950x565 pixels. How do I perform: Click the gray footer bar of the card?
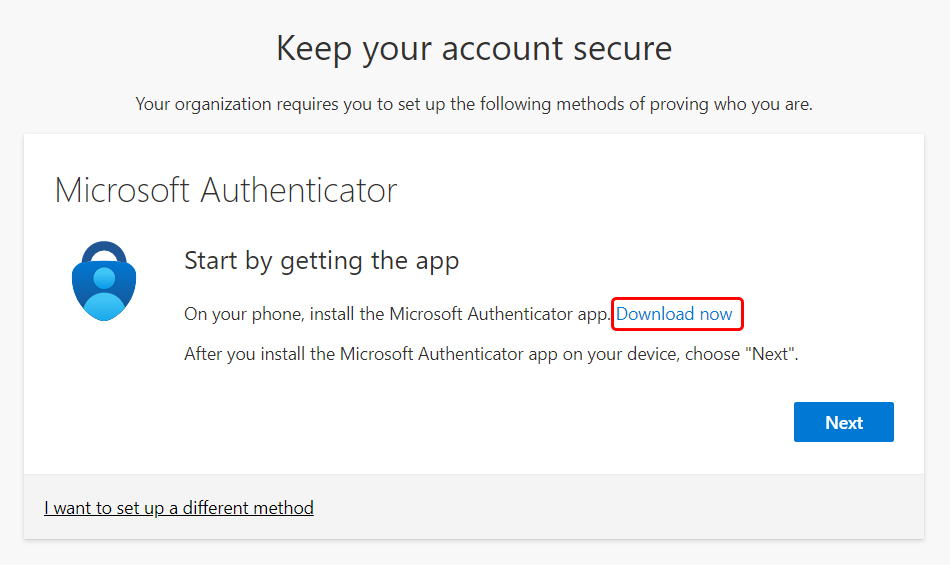tap(474, 507)
